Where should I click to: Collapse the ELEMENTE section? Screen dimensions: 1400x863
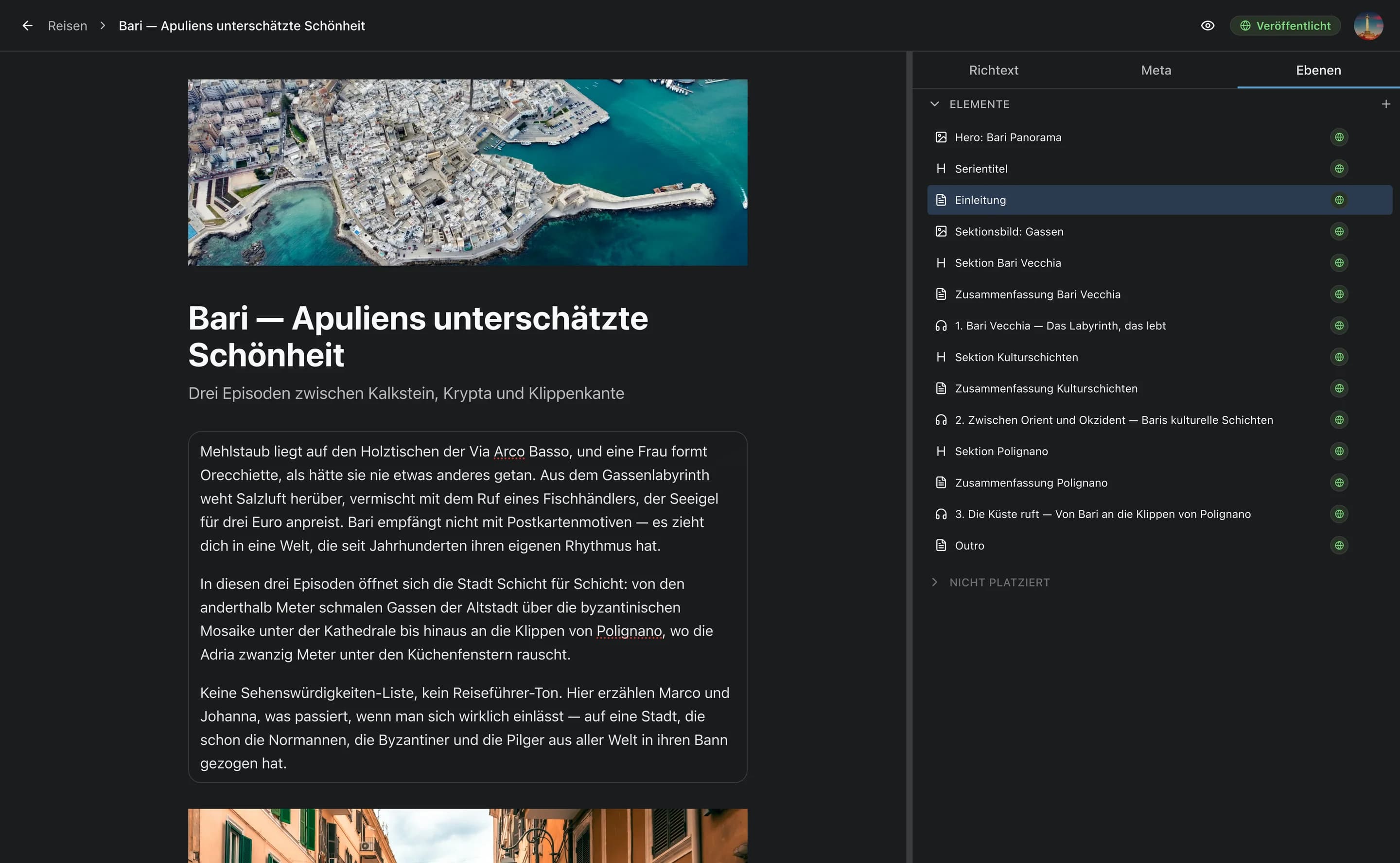(935, 104)
